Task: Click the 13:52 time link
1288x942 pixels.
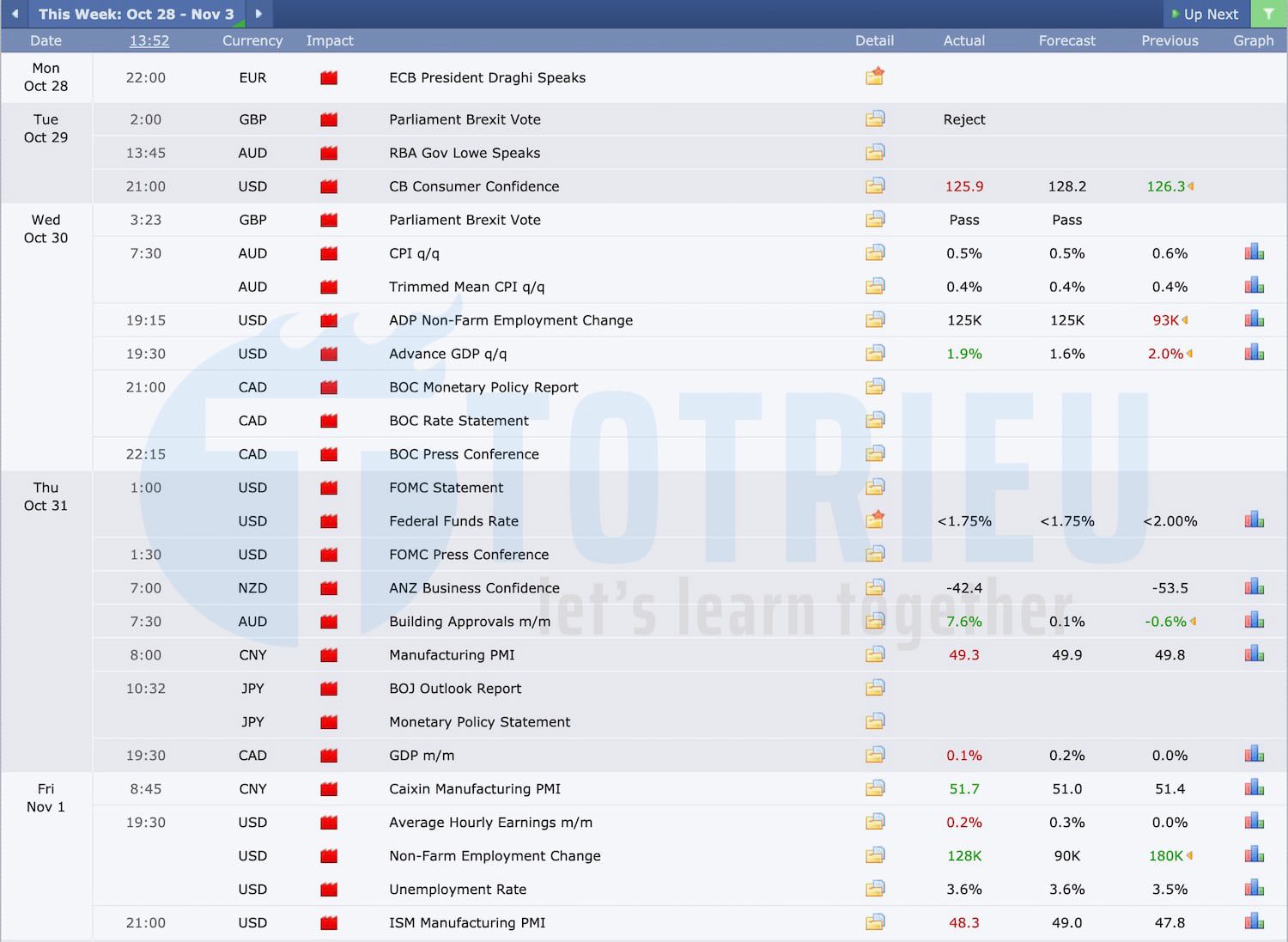Action: 149,40
